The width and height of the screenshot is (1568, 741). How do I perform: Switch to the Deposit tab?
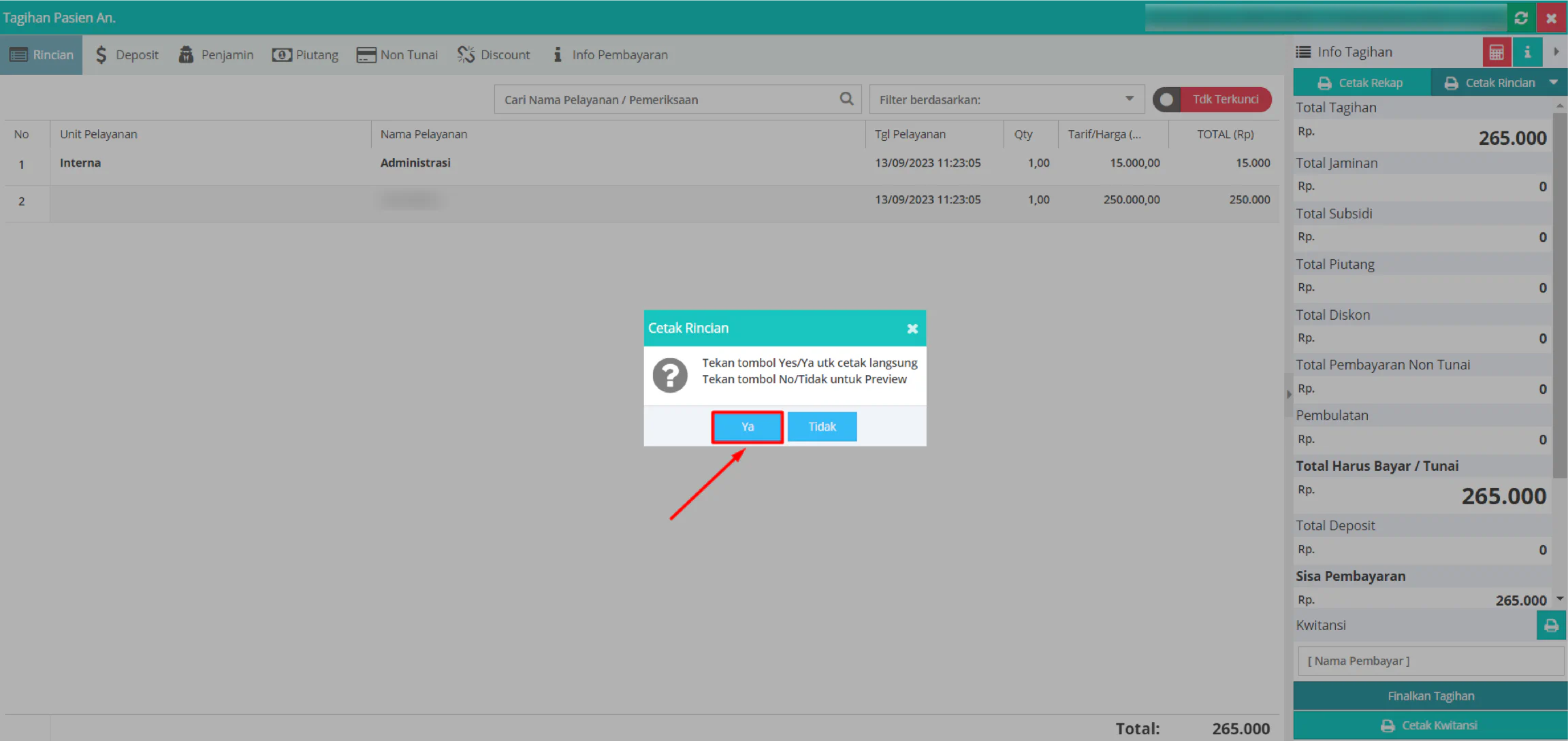point(127,54)
